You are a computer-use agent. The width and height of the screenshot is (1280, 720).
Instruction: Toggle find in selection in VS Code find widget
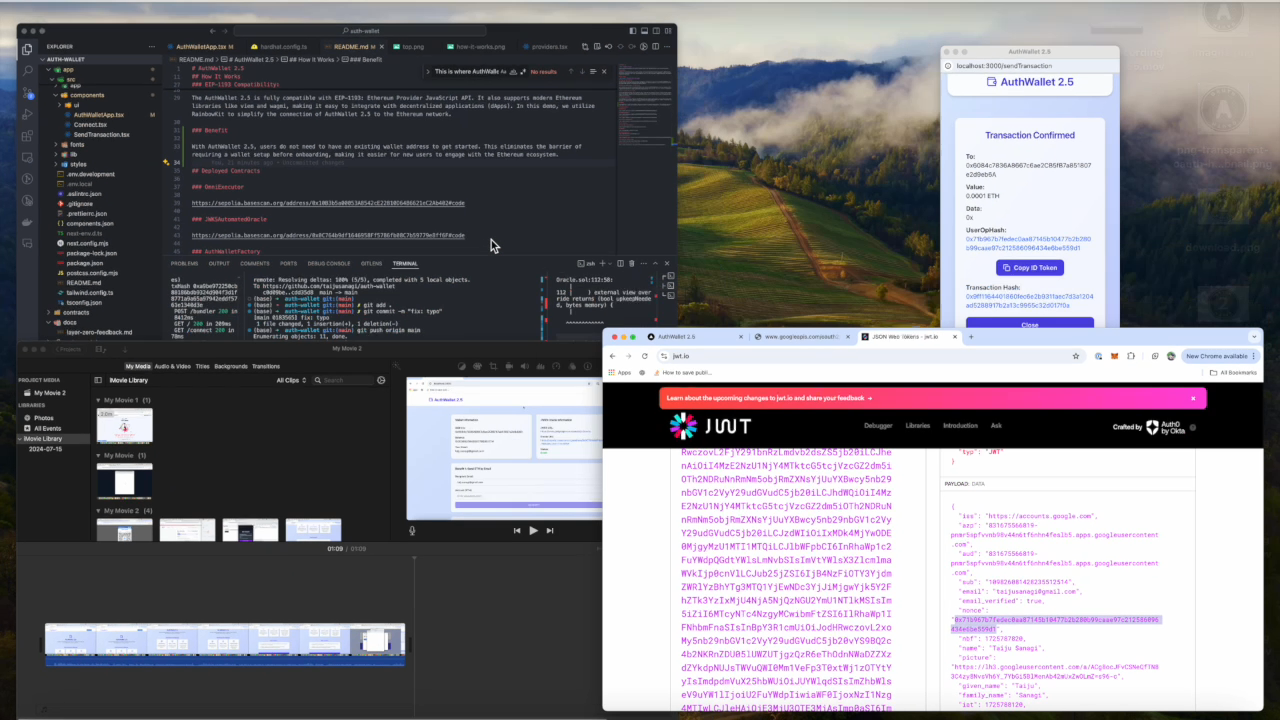[x=593, y=72]
